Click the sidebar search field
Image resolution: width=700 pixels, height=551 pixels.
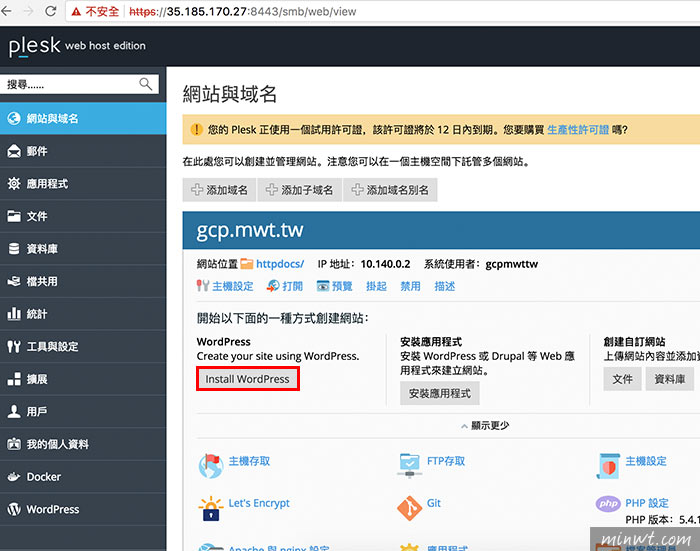coord(79,84)
